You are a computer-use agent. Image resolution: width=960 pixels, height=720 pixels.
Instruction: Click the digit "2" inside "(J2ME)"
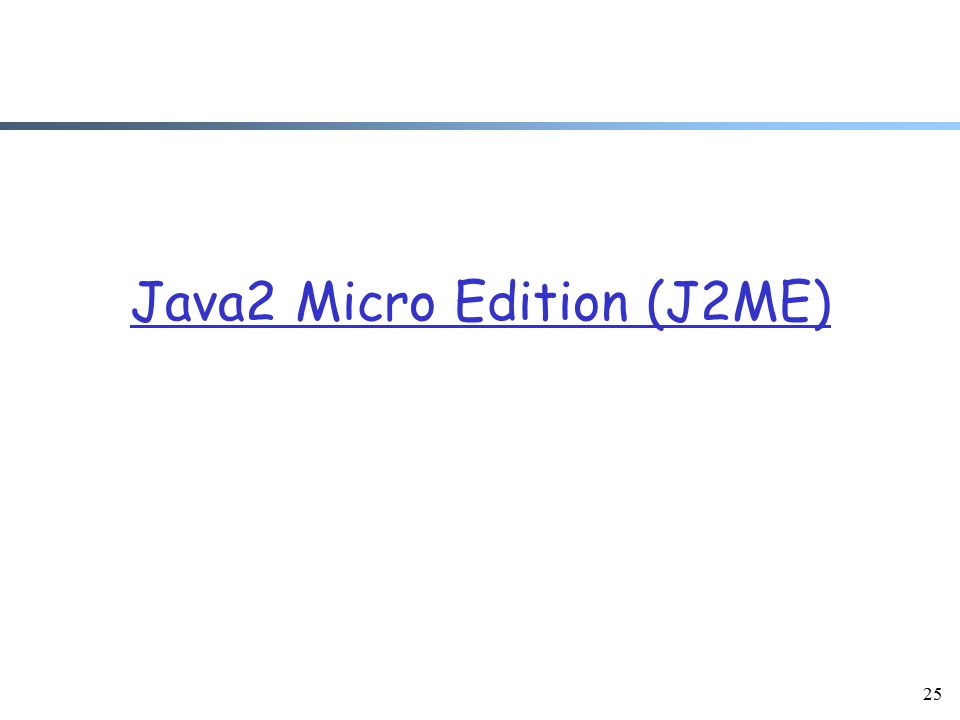click(717, 301)
